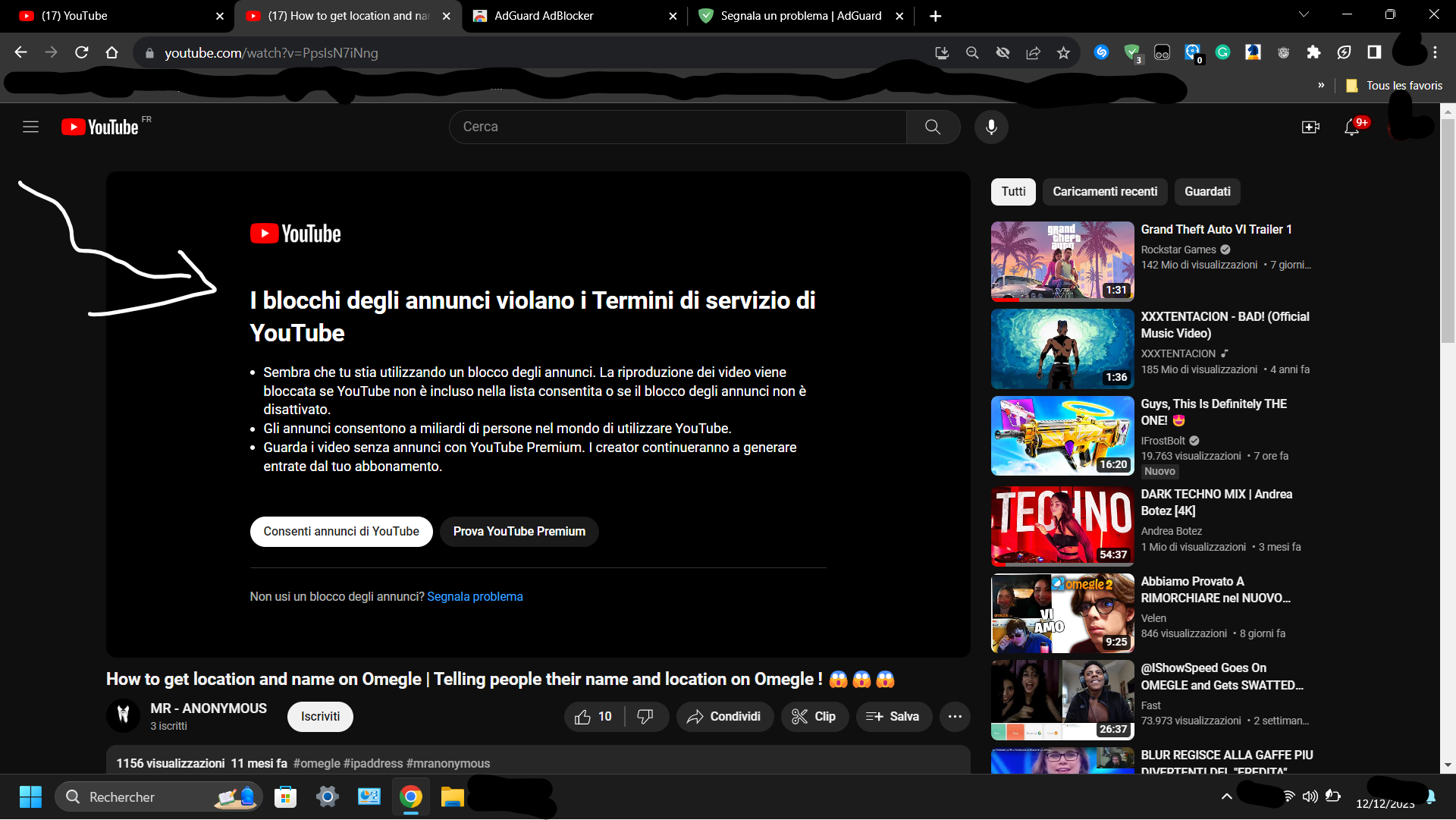
Task: Click Iscriviti to subscribe to channel
Action: [x=320, y=717]
